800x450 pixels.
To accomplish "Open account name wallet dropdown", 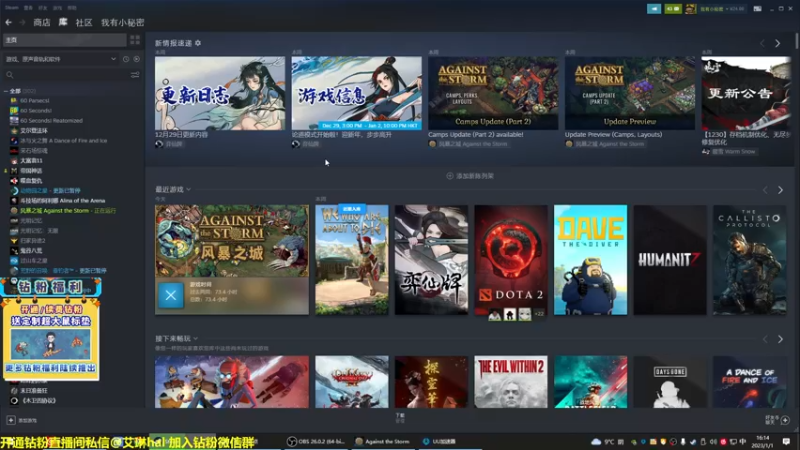I will [722, 9].
